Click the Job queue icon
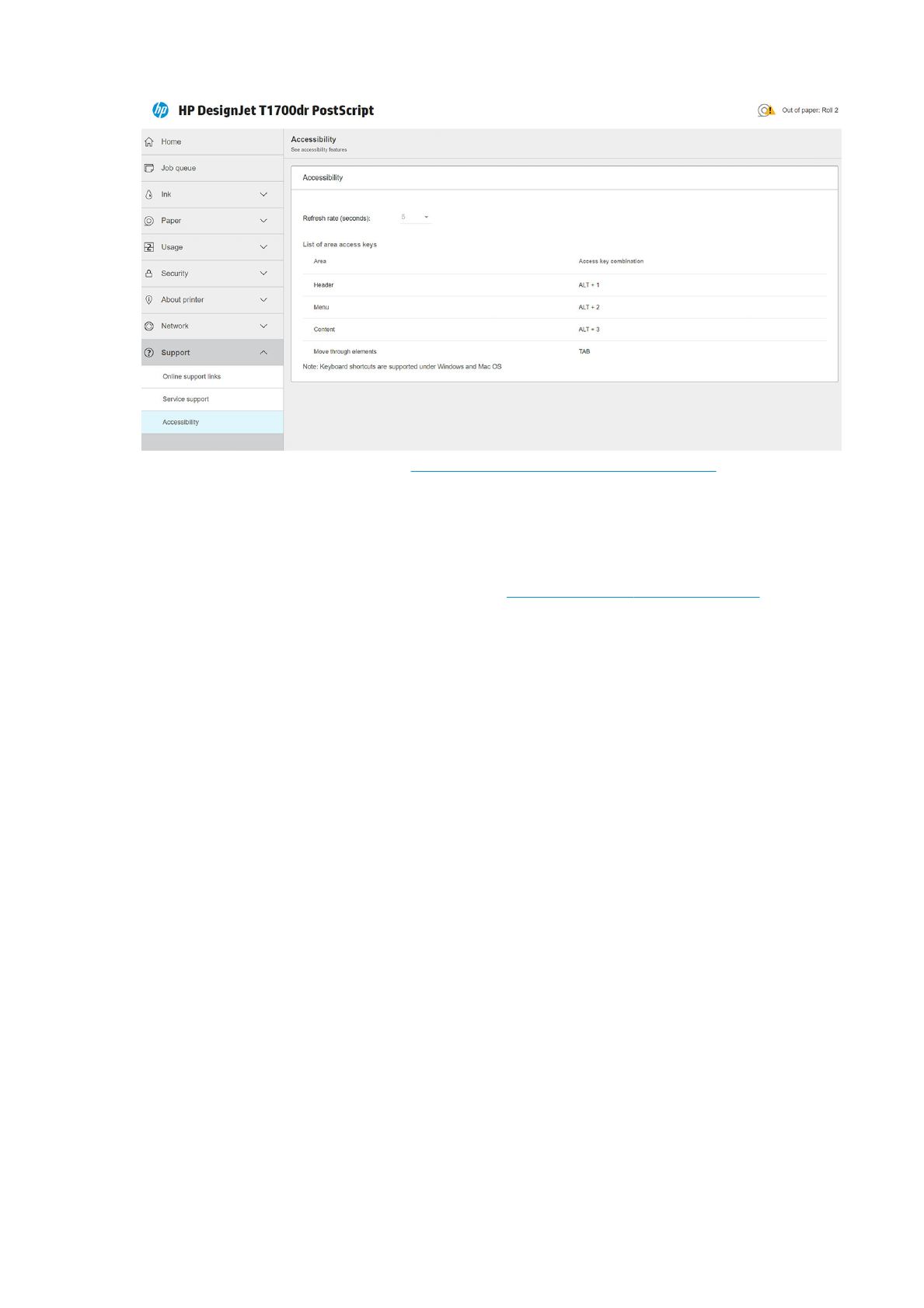Screen dimensions: 924x1308 coord(149,168)
